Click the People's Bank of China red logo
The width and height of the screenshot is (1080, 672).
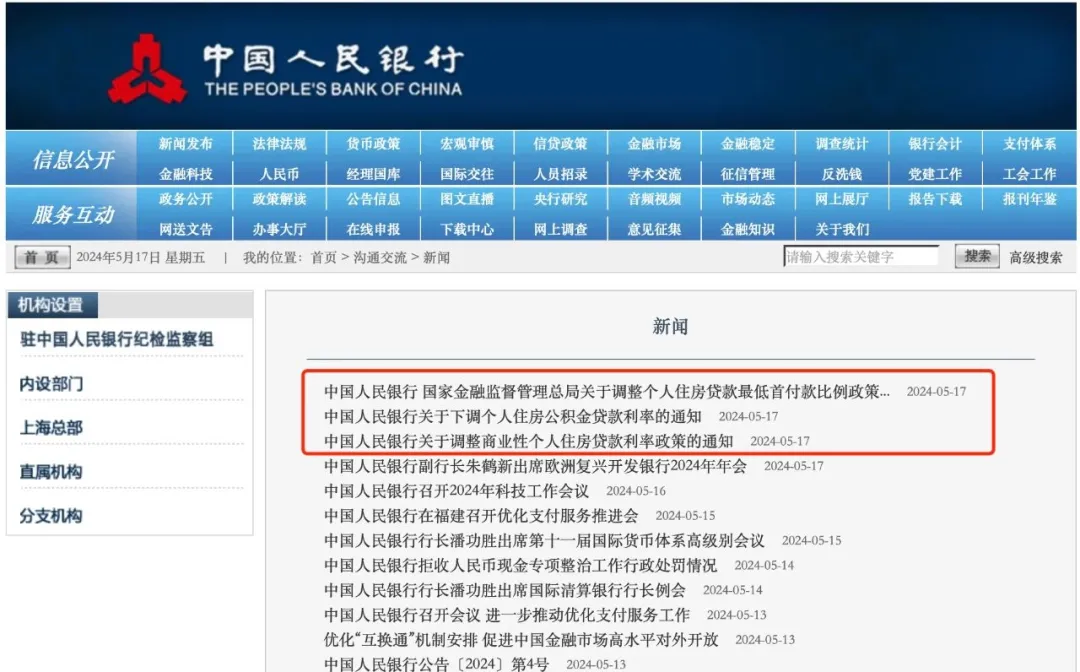pos(147,69)
